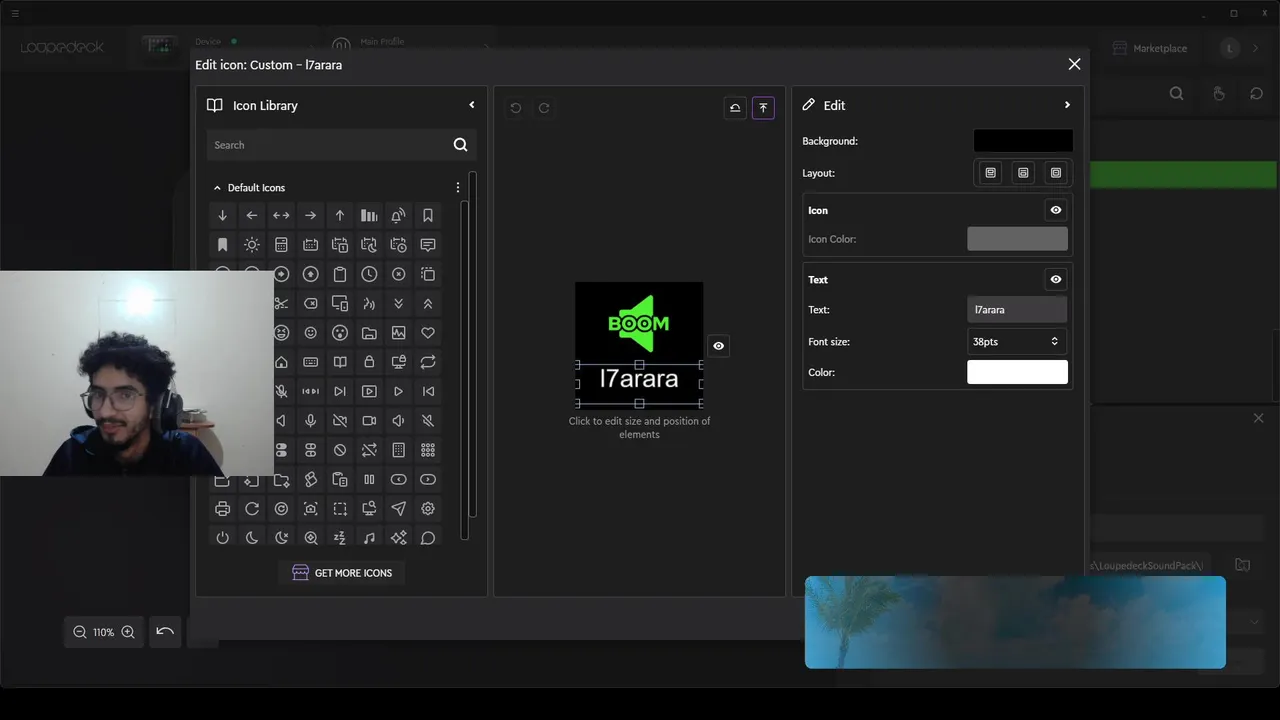
Task: Select the padlock icon
Action: click(x=369, y=362)
